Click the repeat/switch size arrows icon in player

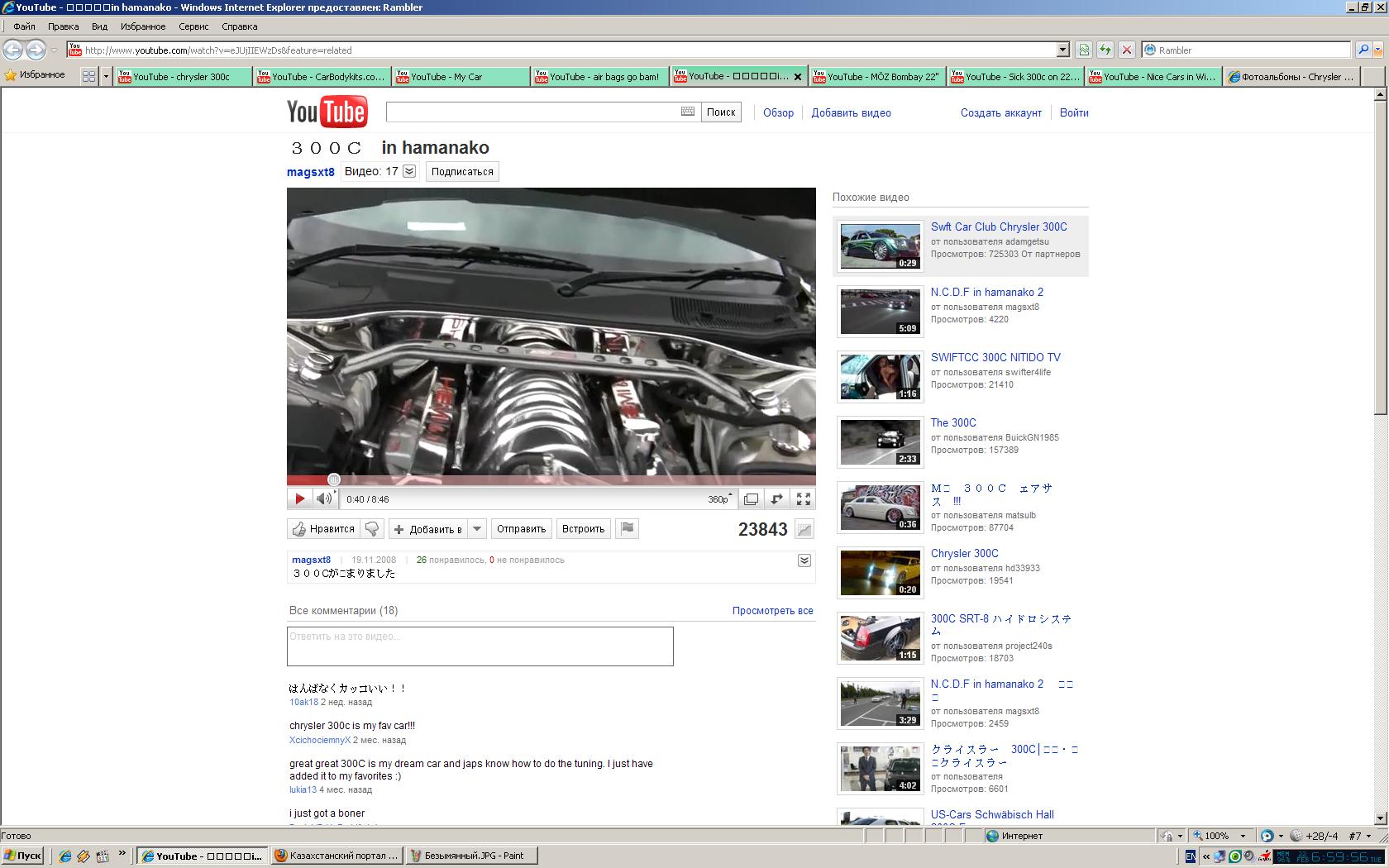[x=776, y=499]
